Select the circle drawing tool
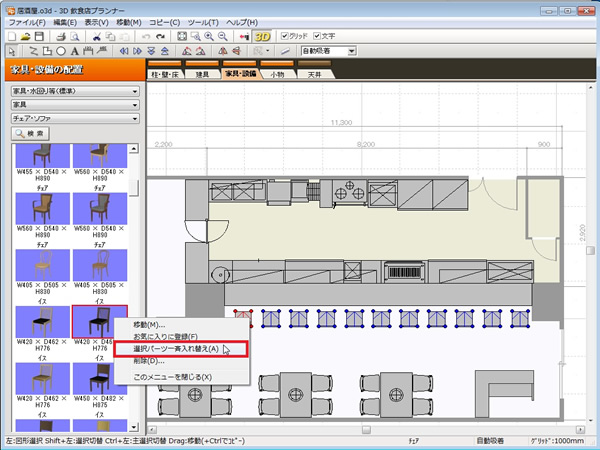This screenshot has width=600, height=450. (x=60, y=50)
